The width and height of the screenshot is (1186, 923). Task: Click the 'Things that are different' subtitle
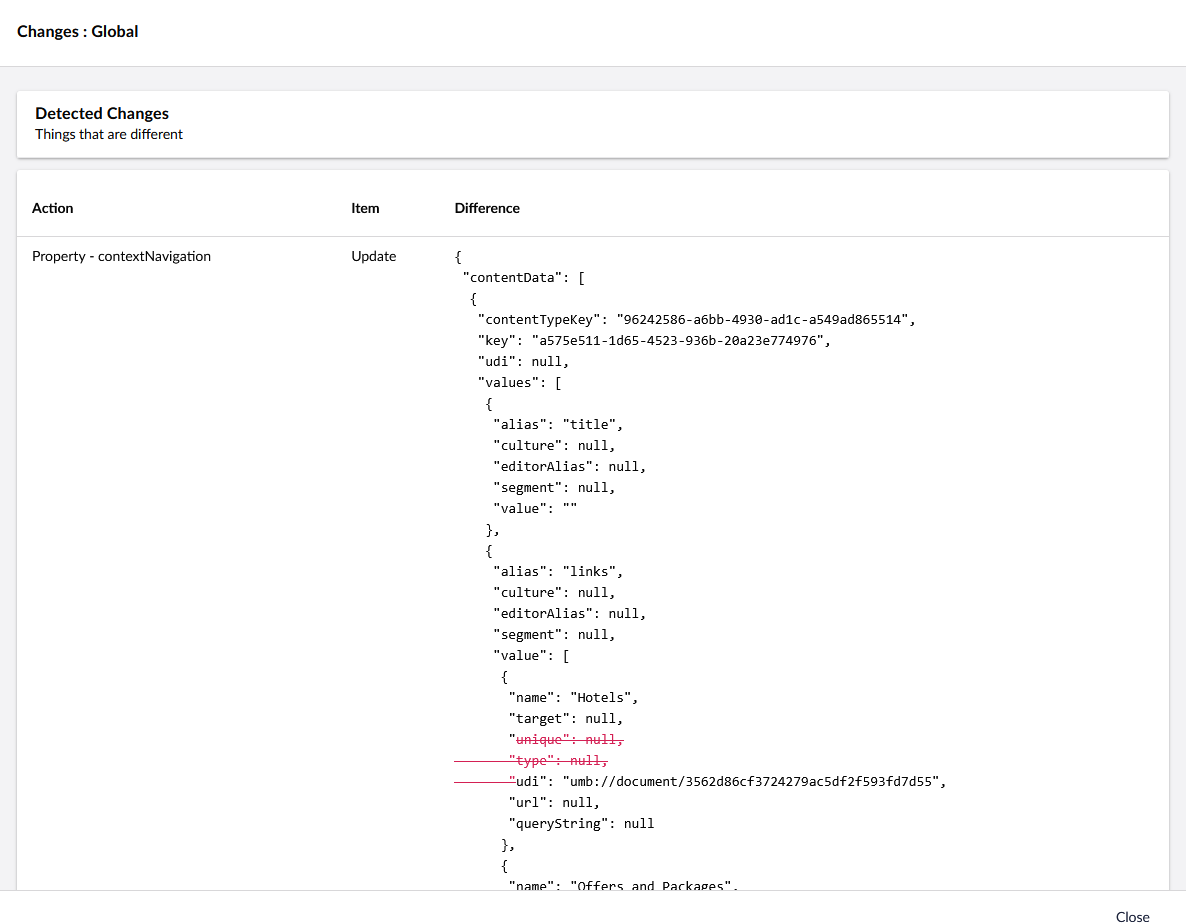click(109, 134)
